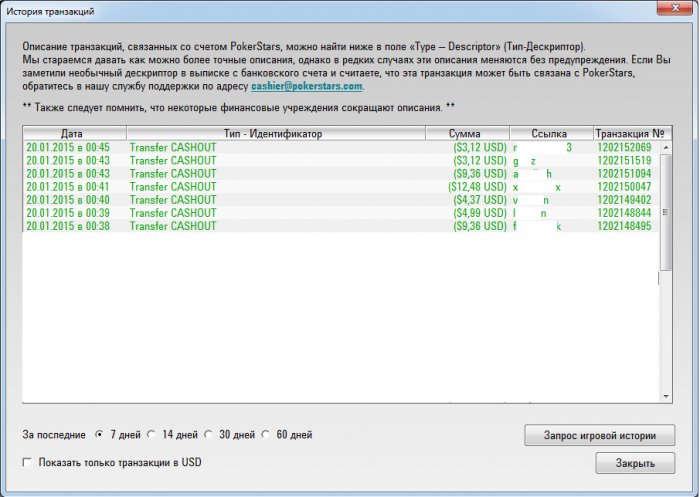700x497 pixels.
Task: Click the Запрос игровой истории button
Action: (600, 435)
